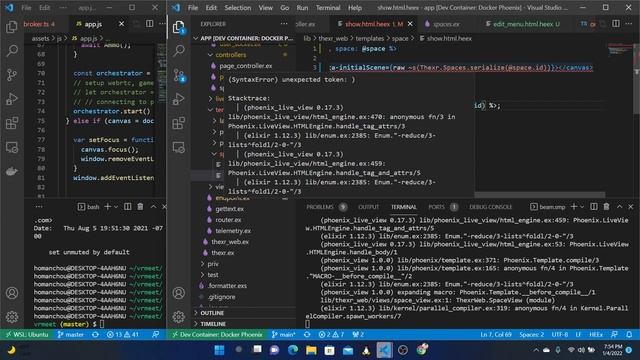The height and width of the screenshot is (360, 640).
Task: Open Extensions view in left VS Code window
Action: point(12,123)
